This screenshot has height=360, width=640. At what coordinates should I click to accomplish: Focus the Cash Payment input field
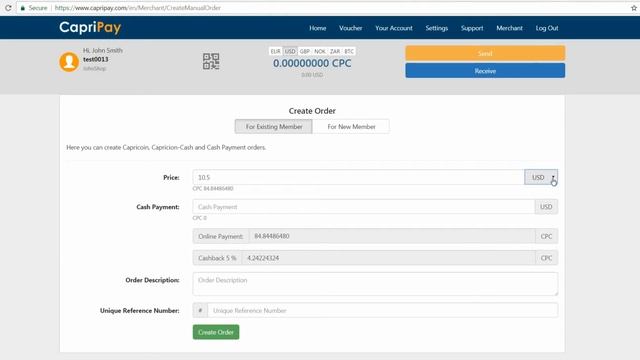coord(364,207)
